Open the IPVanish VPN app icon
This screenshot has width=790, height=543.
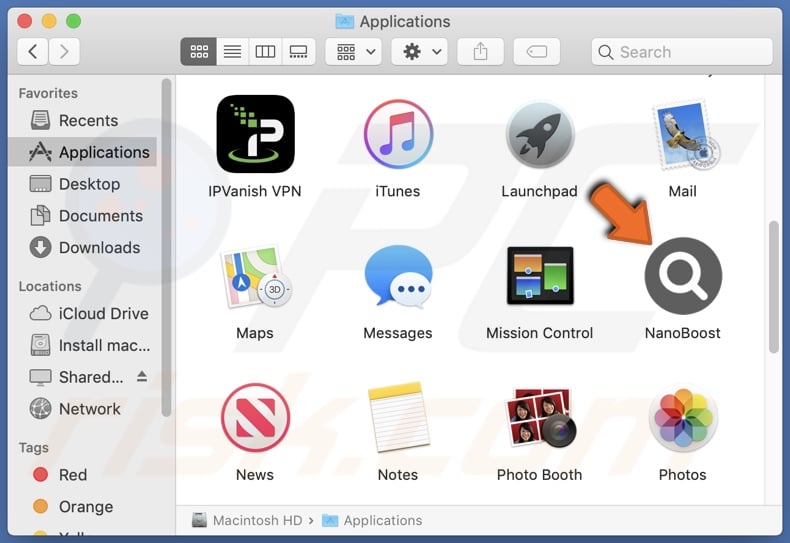pos(255,134)
